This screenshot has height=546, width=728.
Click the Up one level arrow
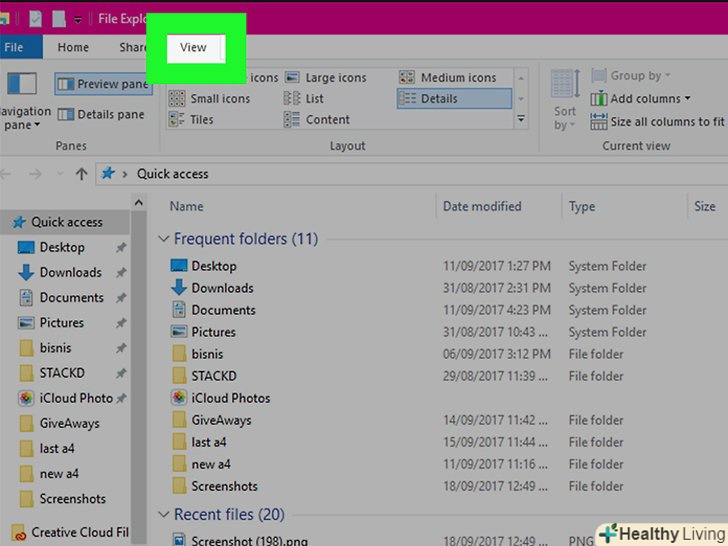(x=81, y=174)
